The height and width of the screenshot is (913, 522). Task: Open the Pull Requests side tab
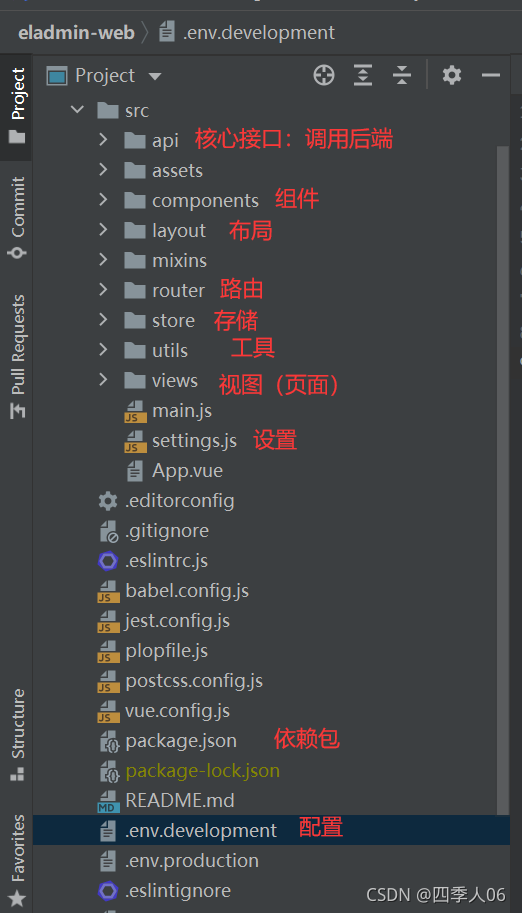click(x=17, y=356)
